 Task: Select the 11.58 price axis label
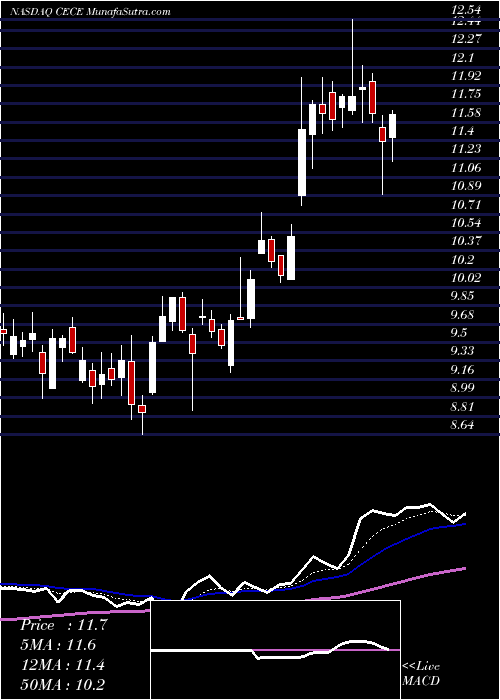tap(466, 113)
